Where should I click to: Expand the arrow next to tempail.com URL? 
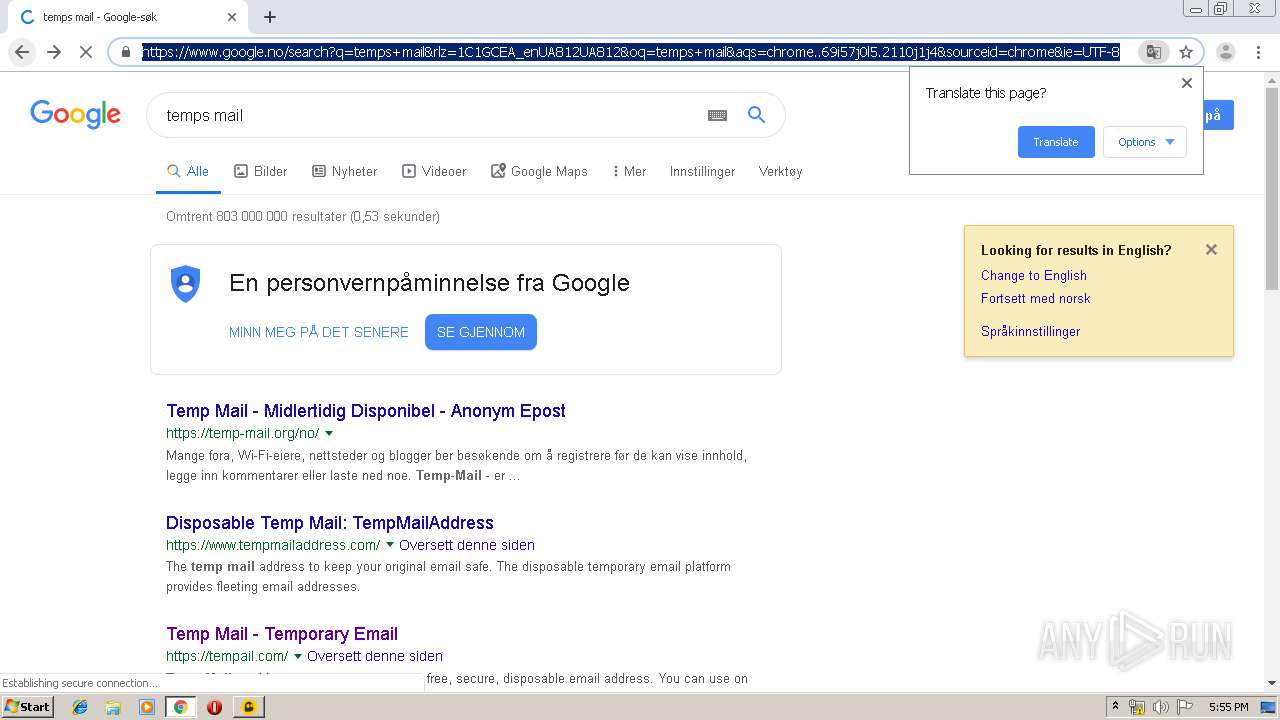point(298,657)
